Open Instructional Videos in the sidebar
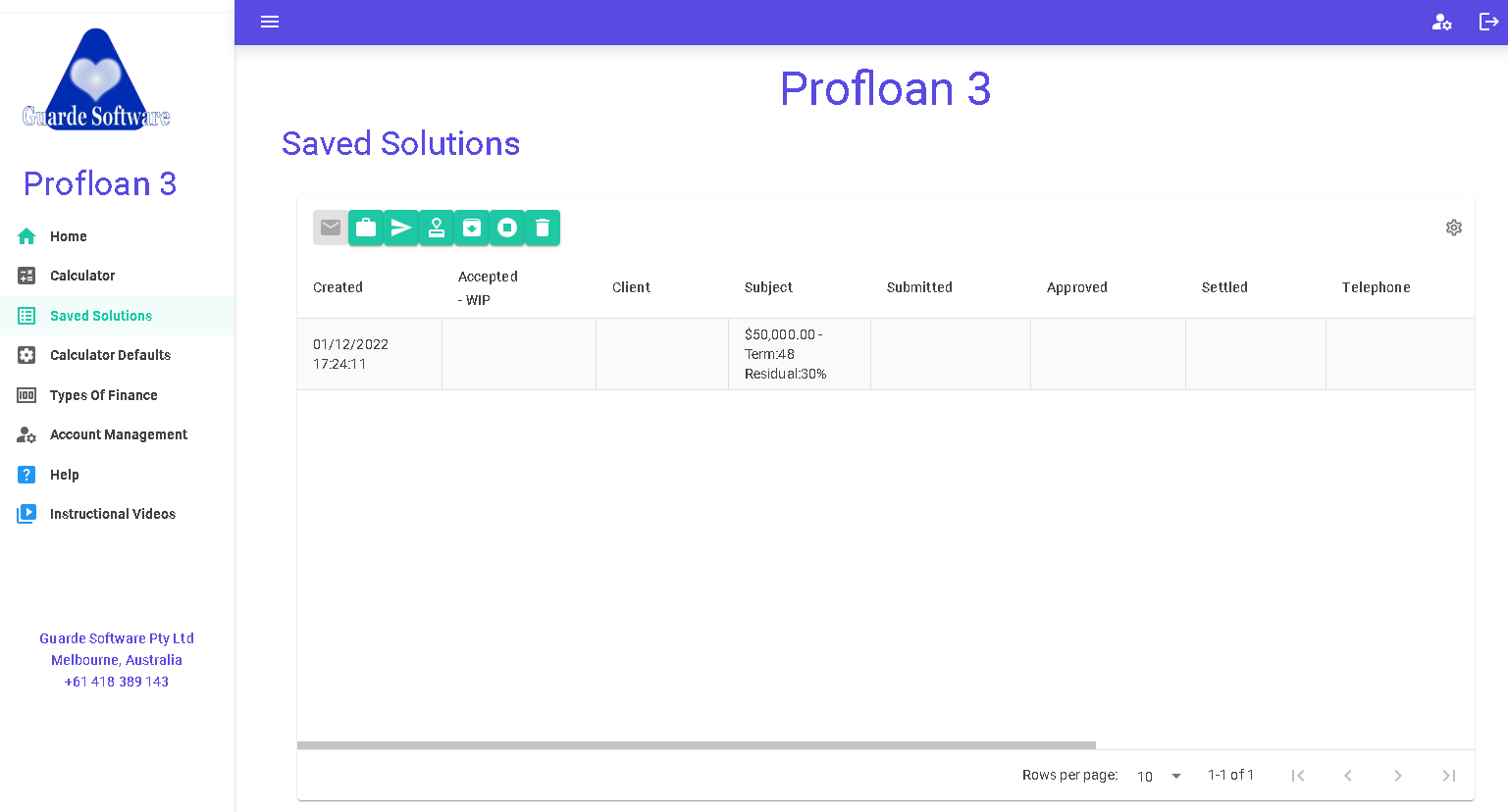This screenshot has height=812, width=1508. coord(117,514)
